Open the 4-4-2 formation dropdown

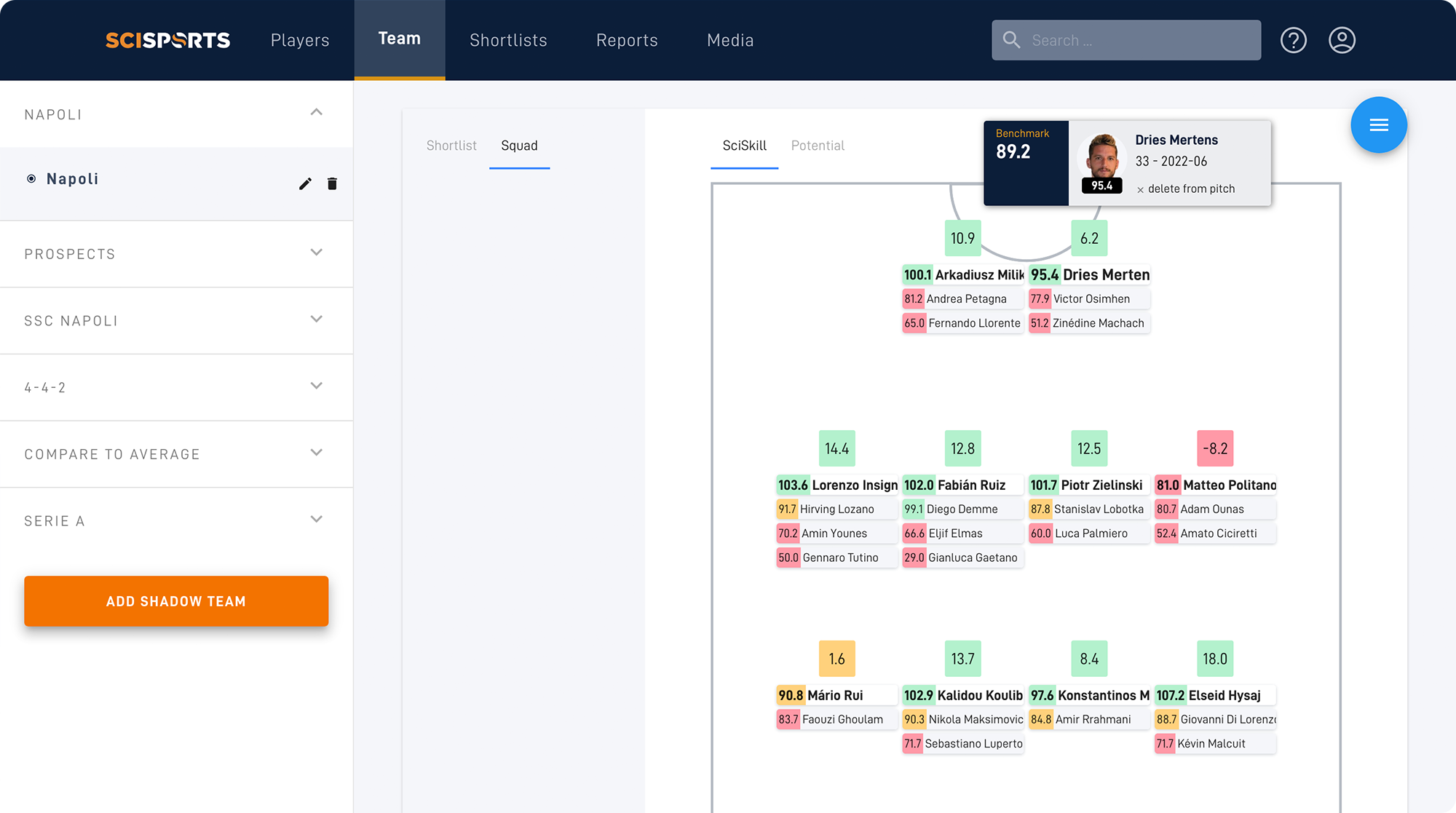(316, 386)
